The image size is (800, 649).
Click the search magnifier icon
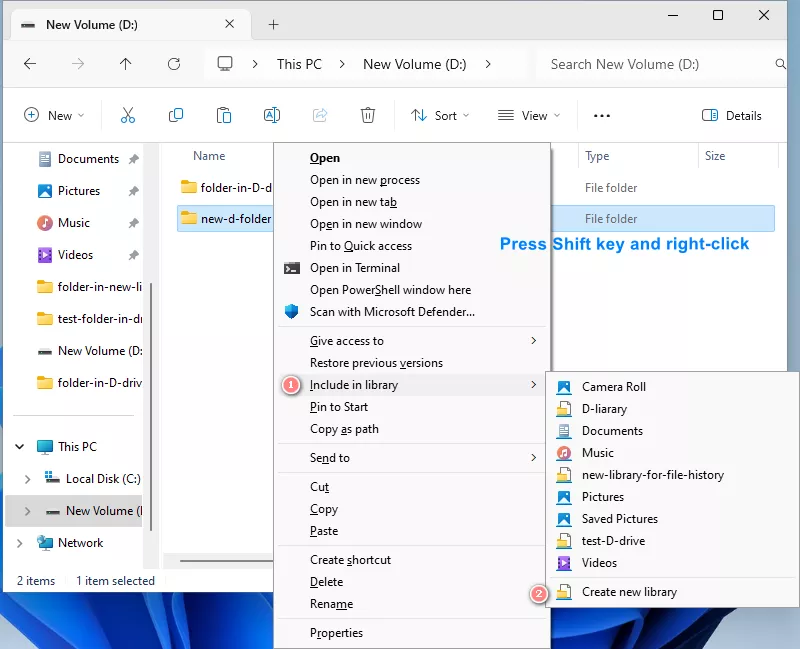[x=780, y=64]
